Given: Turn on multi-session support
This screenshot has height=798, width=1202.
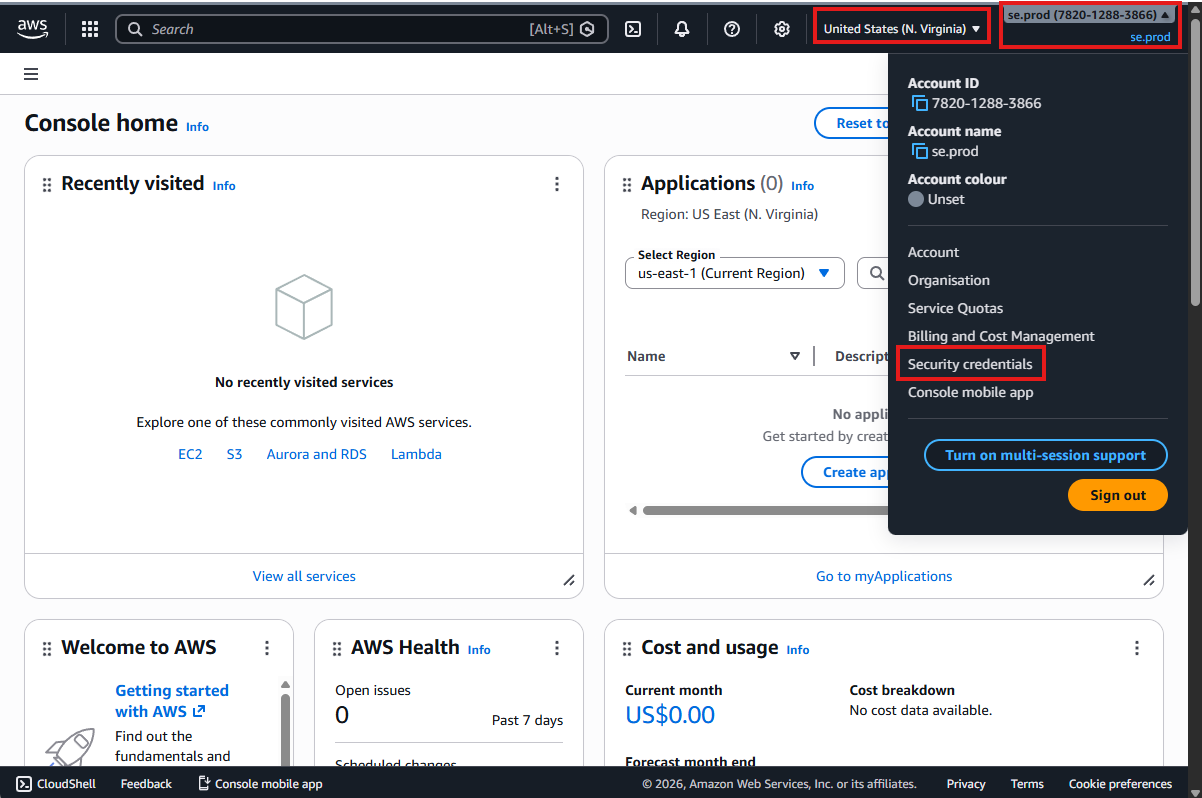Looking at the screenshot, I should click(x=1045, y=455).
